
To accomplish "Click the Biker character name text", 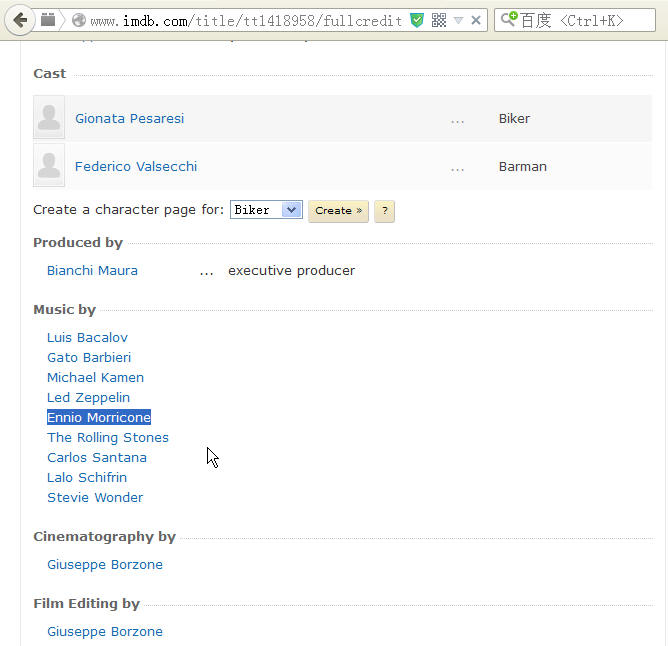I will coord(514,118).
